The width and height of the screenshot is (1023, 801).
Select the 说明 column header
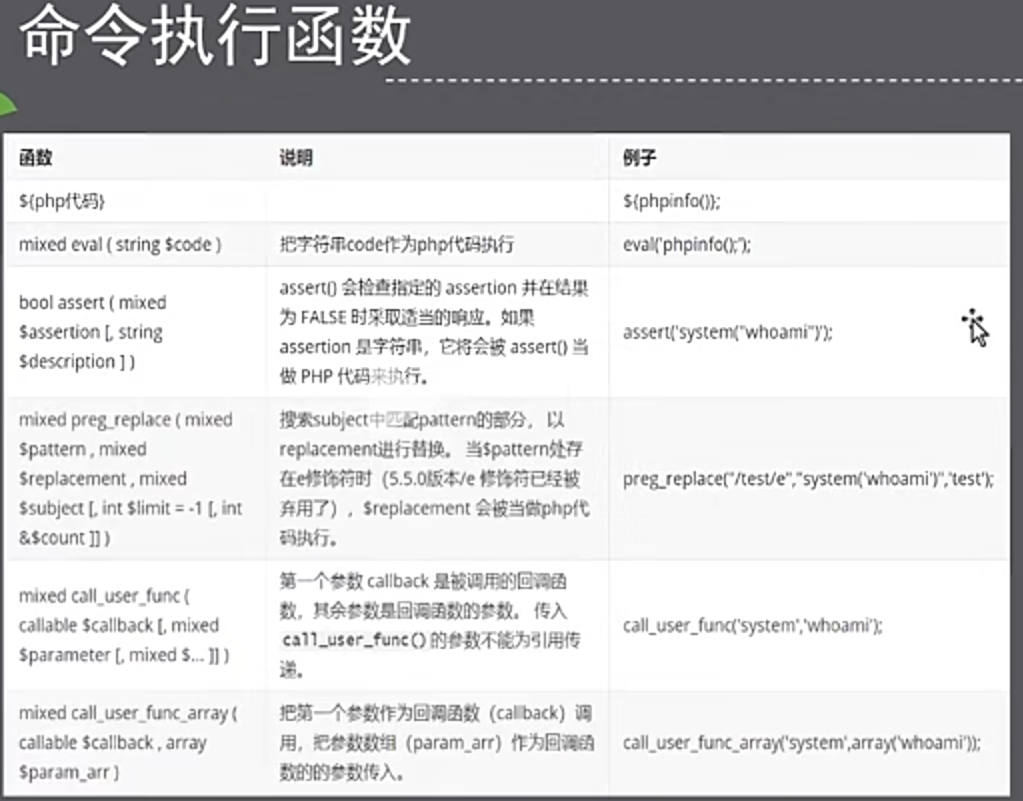[295, 158]
